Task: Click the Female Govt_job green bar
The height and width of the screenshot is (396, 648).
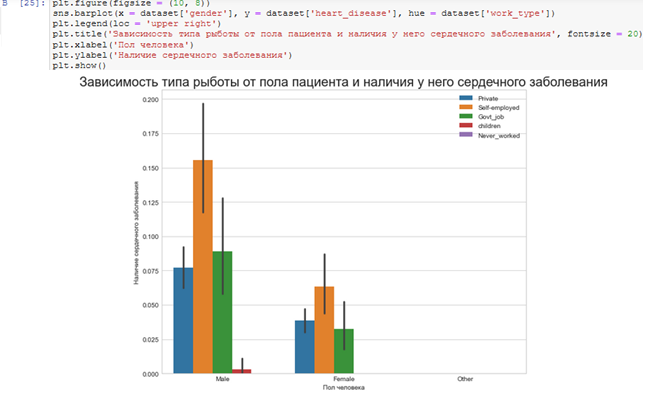Action: pos(344,351)
